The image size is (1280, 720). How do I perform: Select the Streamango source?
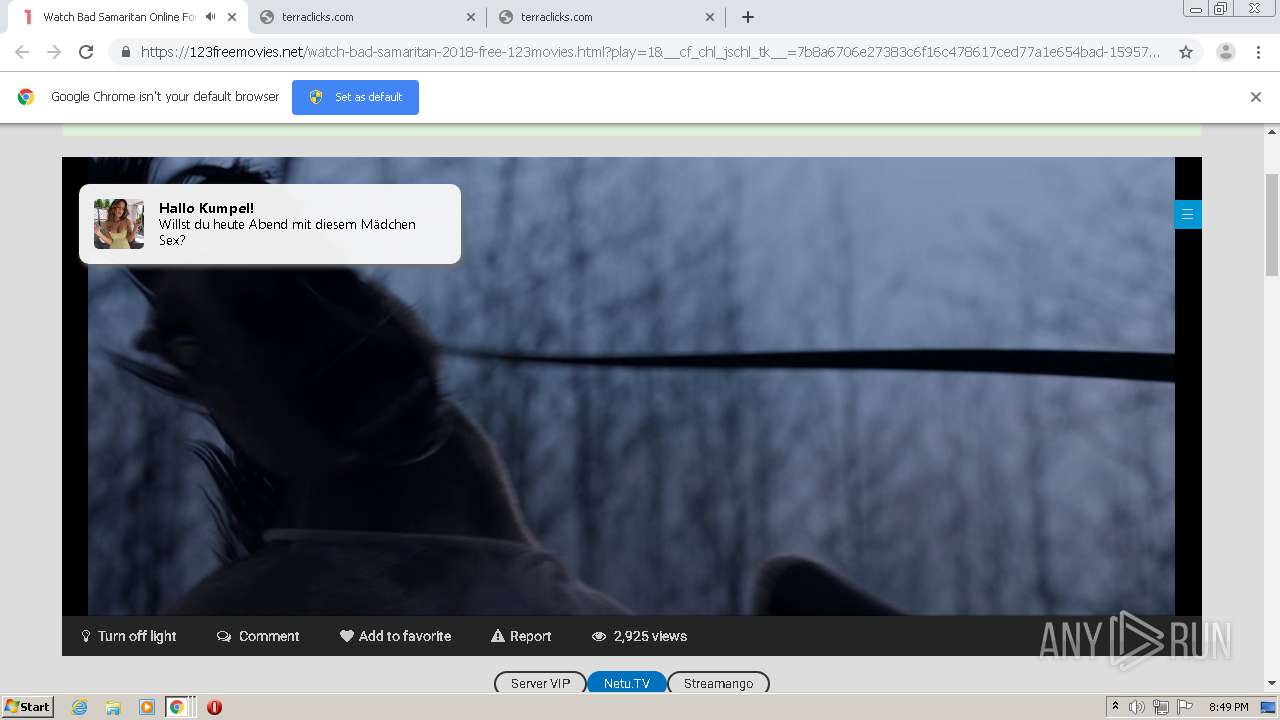pos(718,683)
